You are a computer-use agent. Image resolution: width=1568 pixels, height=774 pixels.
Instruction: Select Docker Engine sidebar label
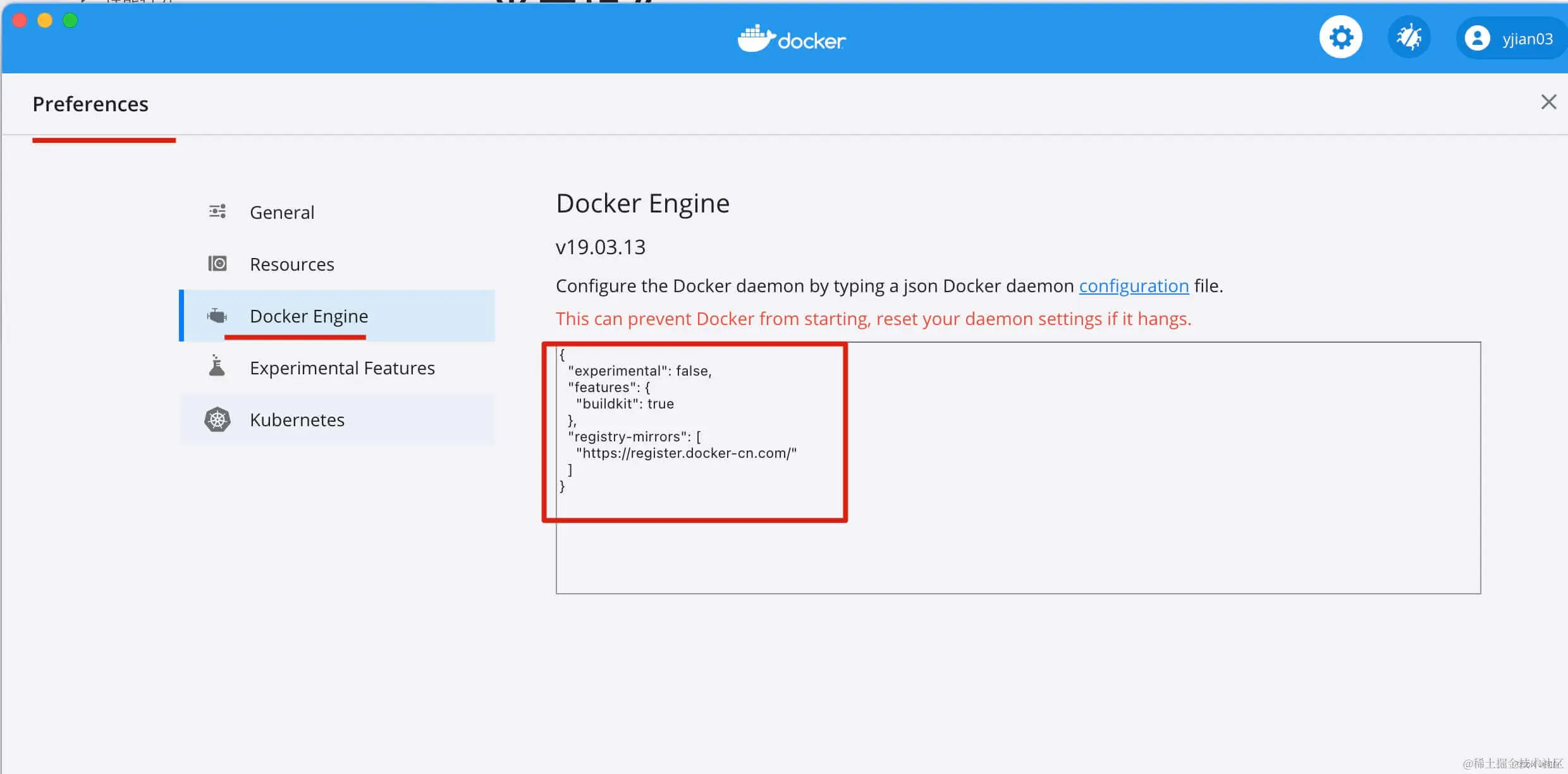point(309,316)
